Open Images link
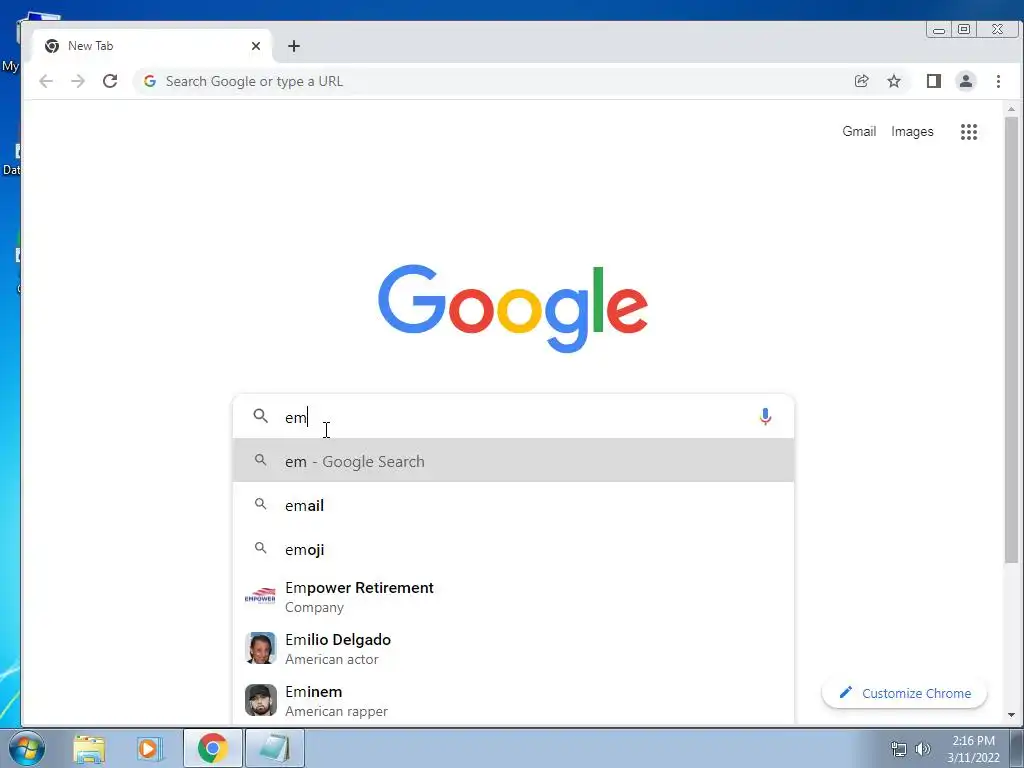 pyautogui.click(x=912, y=131)
